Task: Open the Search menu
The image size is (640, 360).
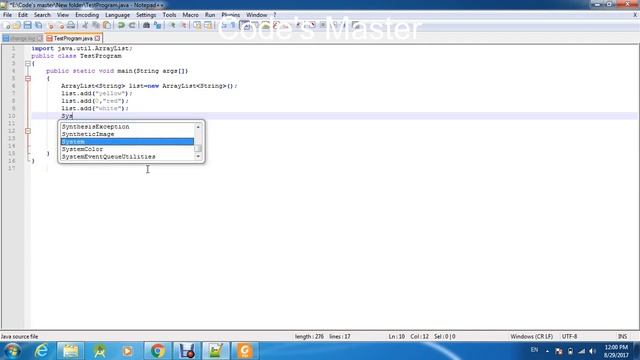Action: pyautogui.click(x=42, y=15)
